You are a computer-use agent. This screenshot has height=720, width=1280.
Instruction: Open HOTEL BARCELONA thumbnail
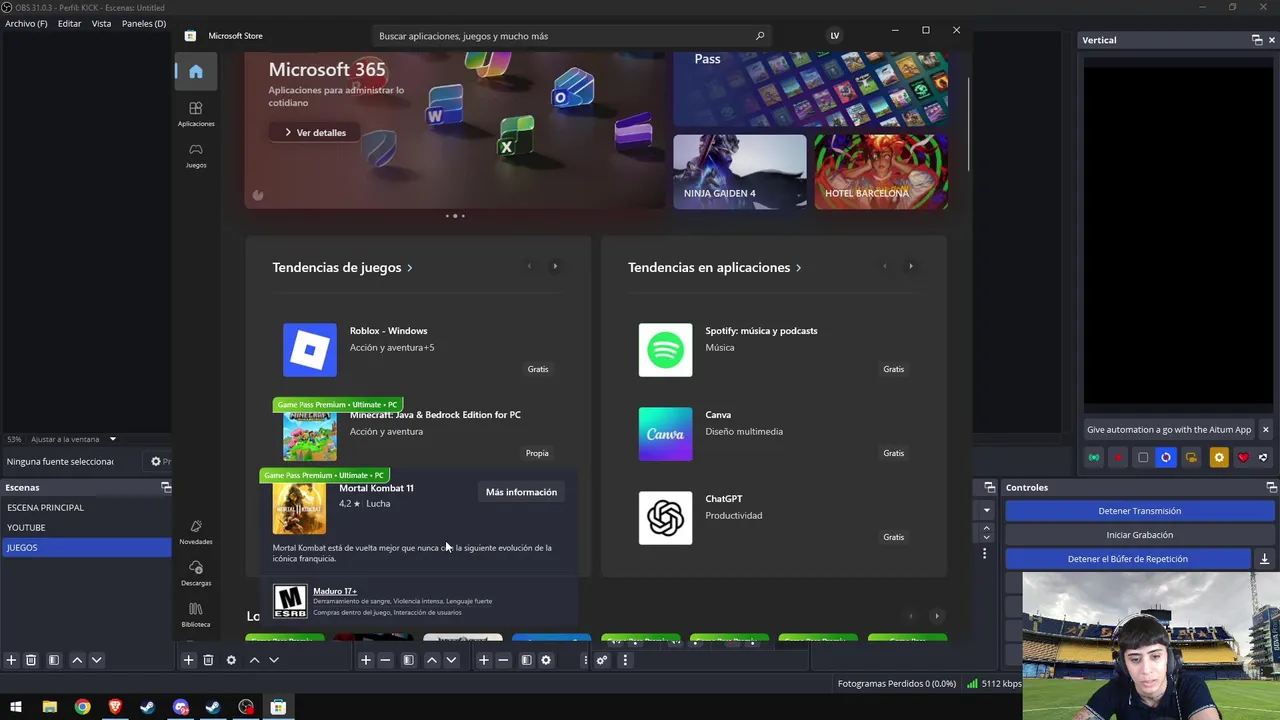pyautogui.click(x=881, y=172)
